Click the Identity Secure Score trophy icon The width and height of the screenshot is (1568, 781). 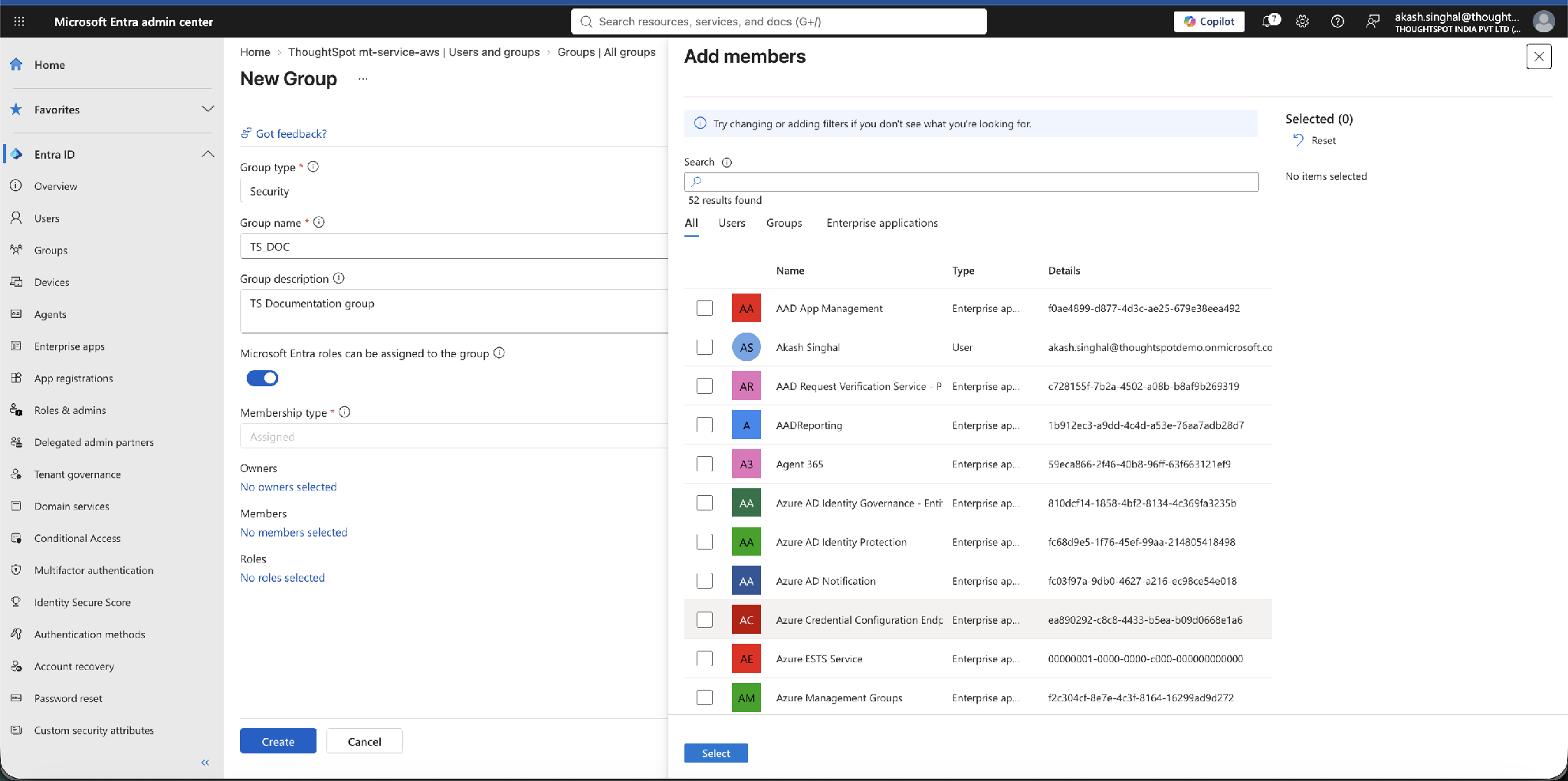[x=16, y=602]
